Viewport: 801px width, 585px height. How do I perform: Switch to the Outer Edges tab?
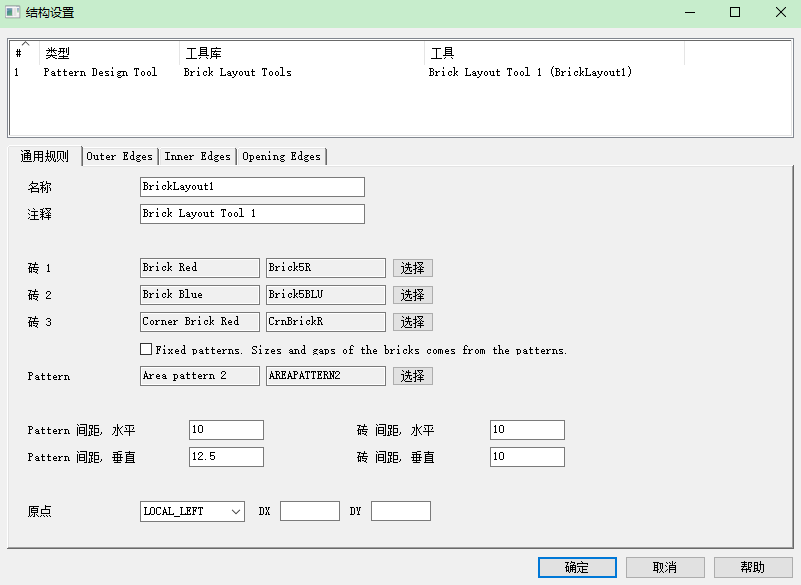(120, 156)
